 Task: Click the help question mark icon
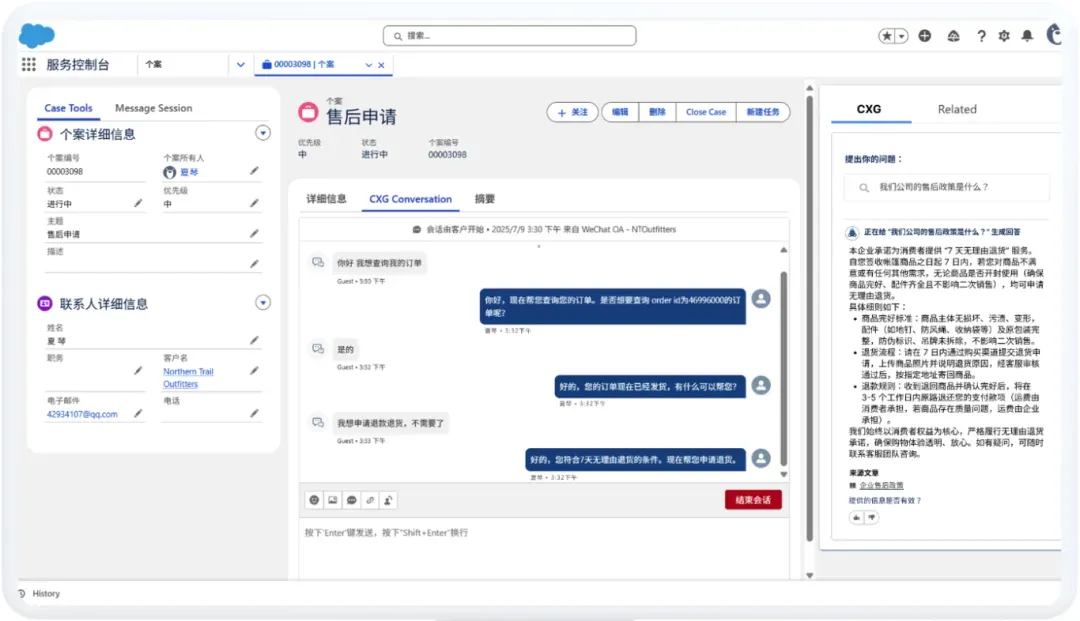tap(982, 36)
